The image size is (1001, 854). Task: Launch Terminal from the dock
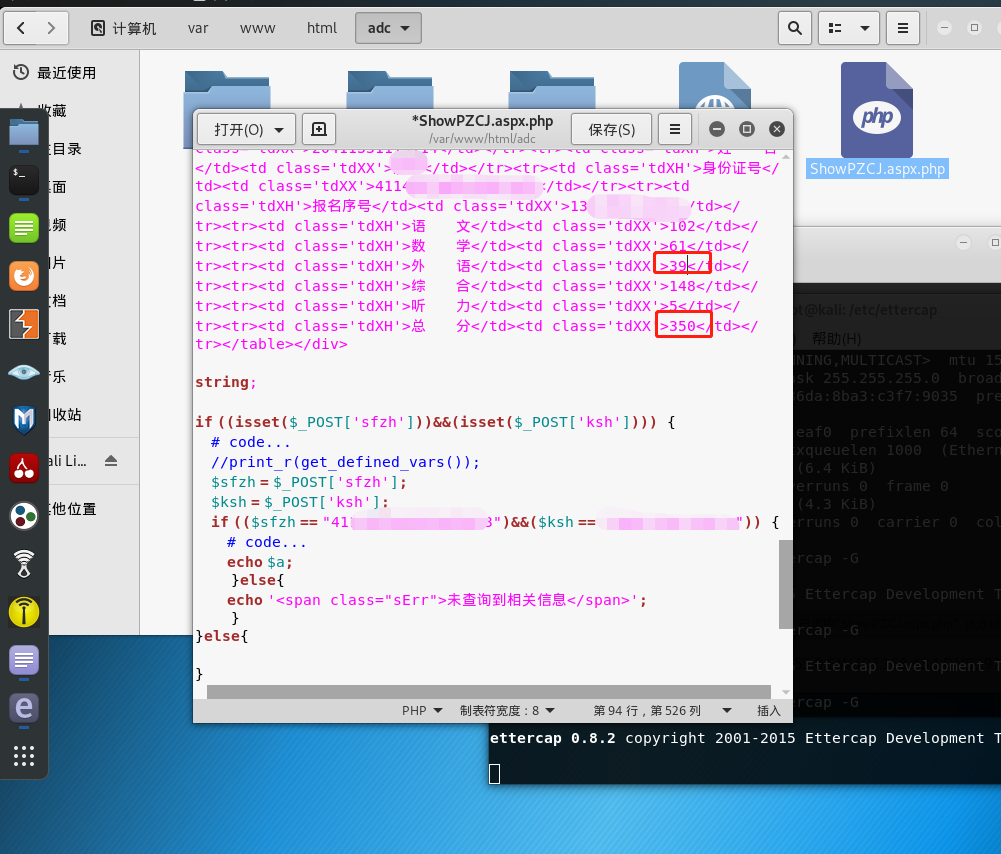pos(24,180)
